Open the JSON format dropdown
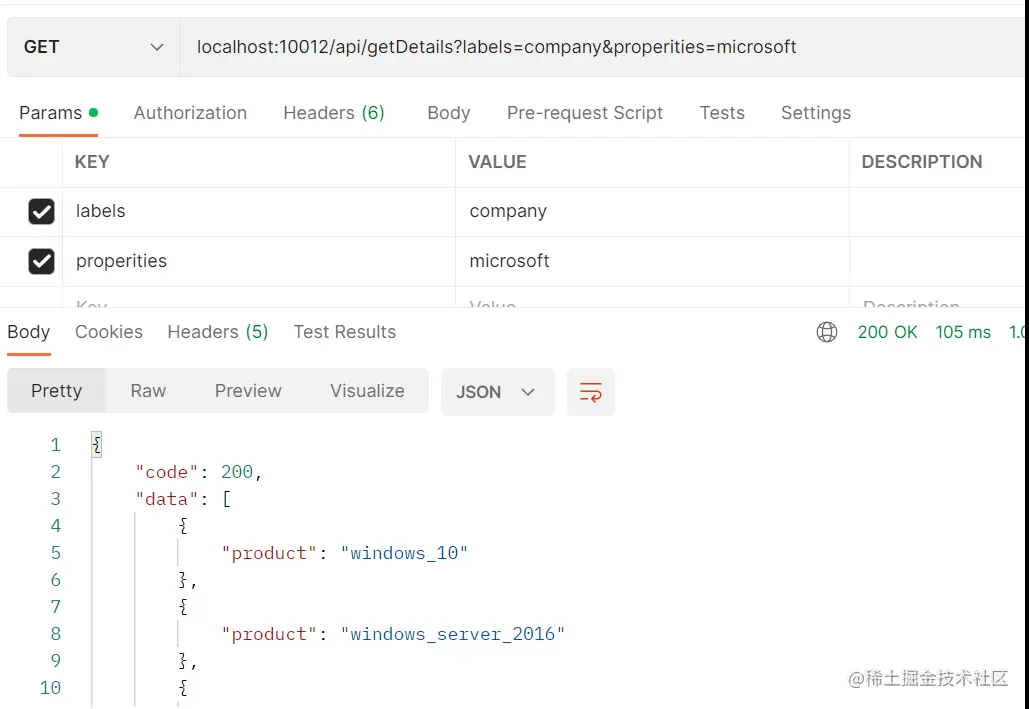 (497, 392)
